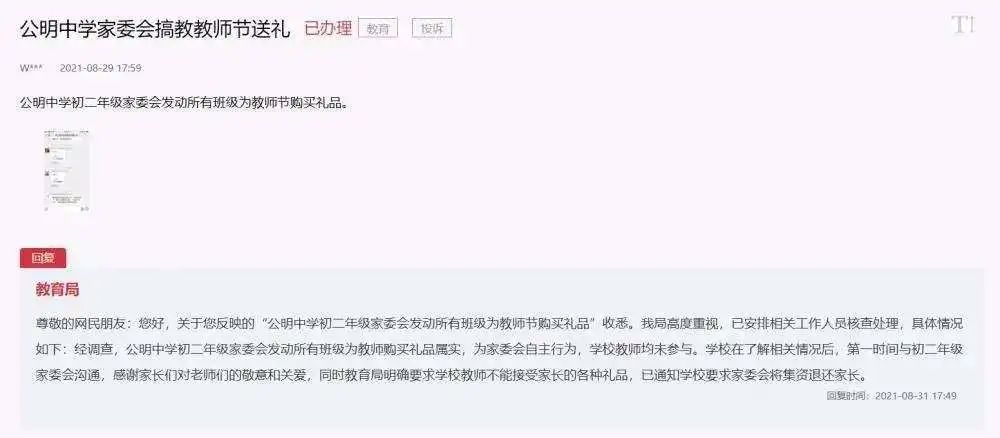Click the complaint sentence ending 购买礼品。

point(184,103)
